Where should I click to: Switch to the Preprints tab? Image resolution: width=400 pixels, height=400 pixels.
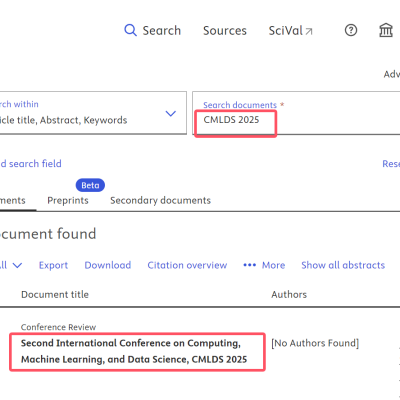[68, 200]
